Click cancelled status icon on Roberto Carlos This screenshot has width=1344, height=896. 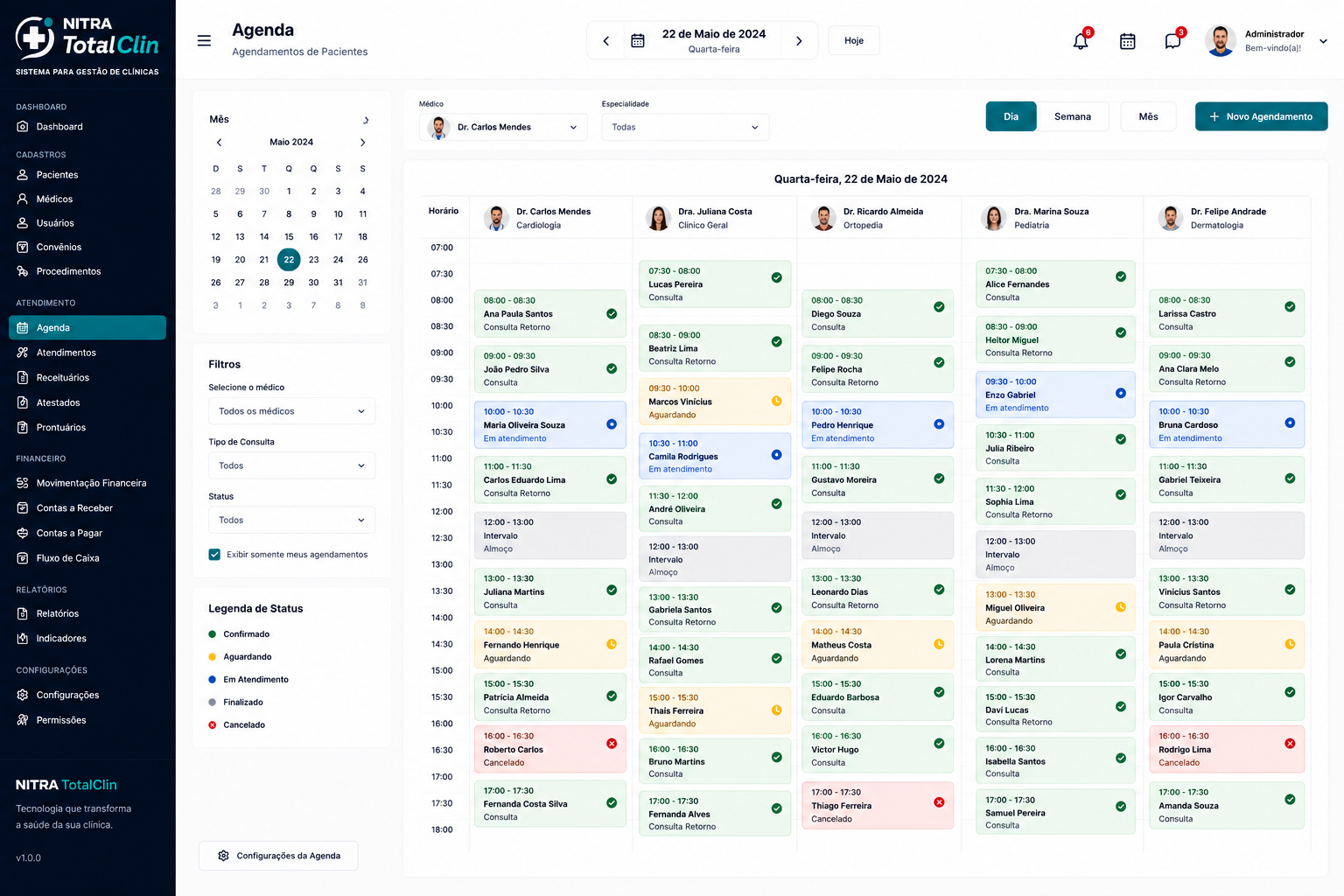click(x=612, y=743)
